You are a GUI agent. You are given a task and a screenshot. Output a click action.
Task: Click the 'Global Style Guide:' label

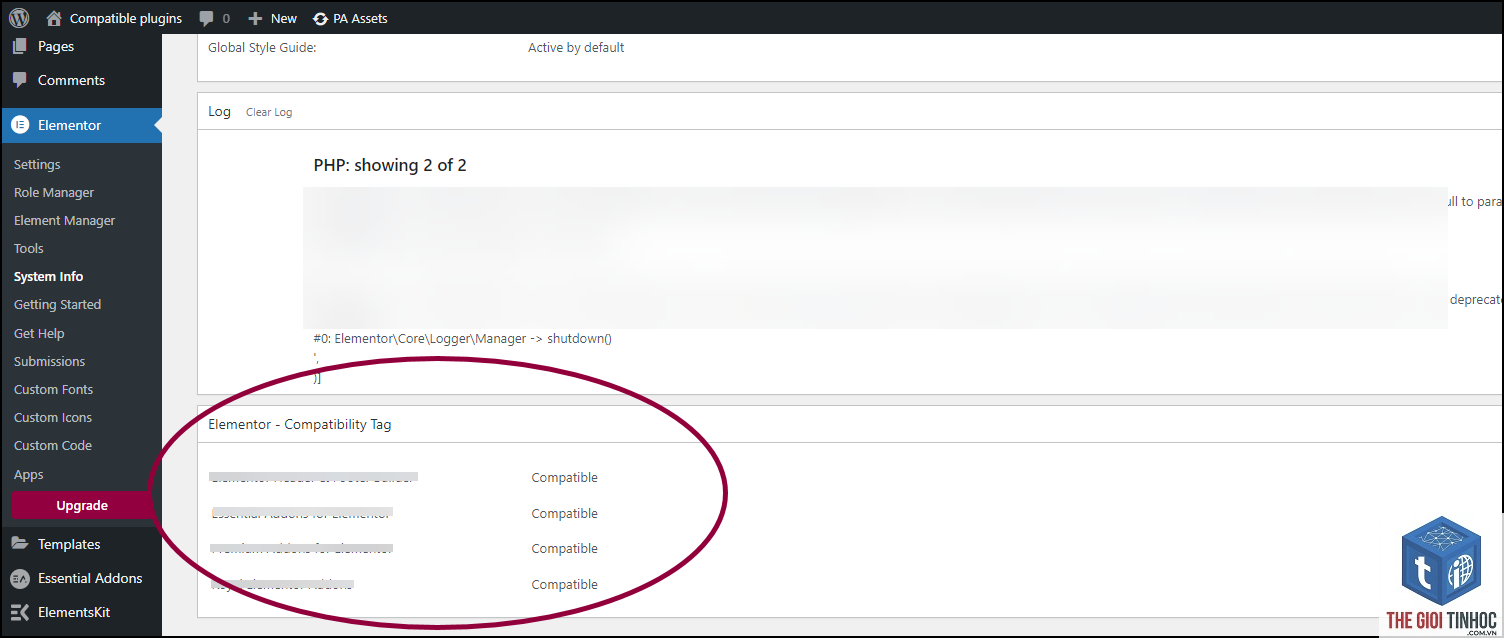click(x=262, y=47)
